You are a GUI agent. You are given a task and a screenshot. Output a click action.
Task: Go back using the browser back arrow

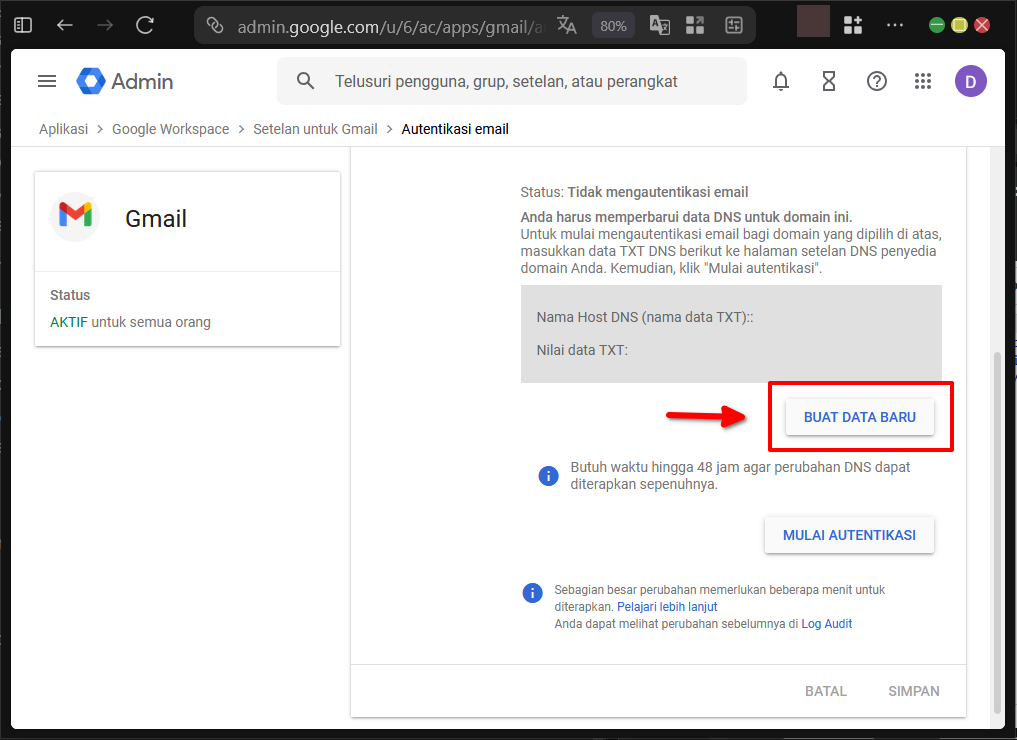point(65,24)
